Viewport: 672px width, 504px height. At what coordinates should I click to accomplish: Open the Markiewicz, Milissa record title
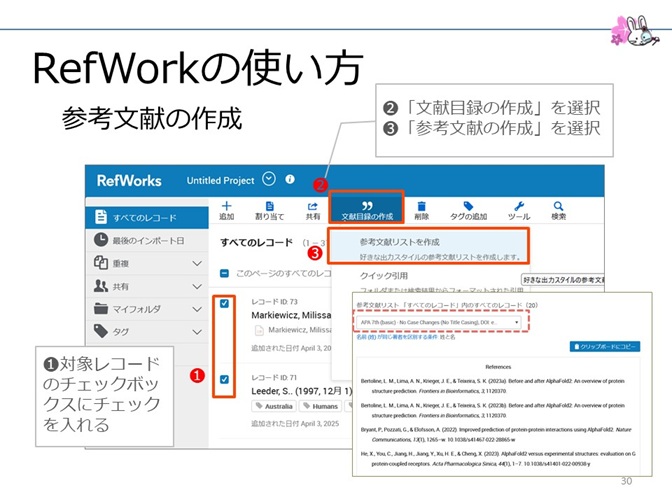coord(291,315)
